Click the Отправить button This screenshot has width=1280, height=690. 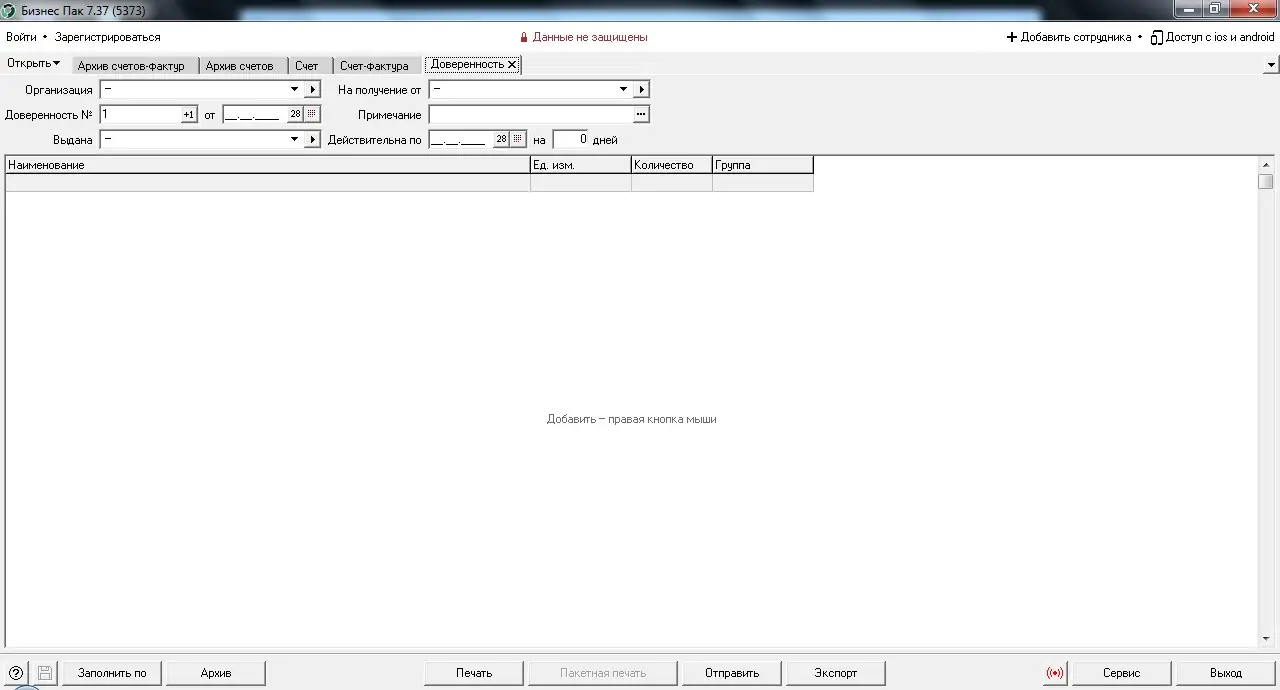point(732,673)
